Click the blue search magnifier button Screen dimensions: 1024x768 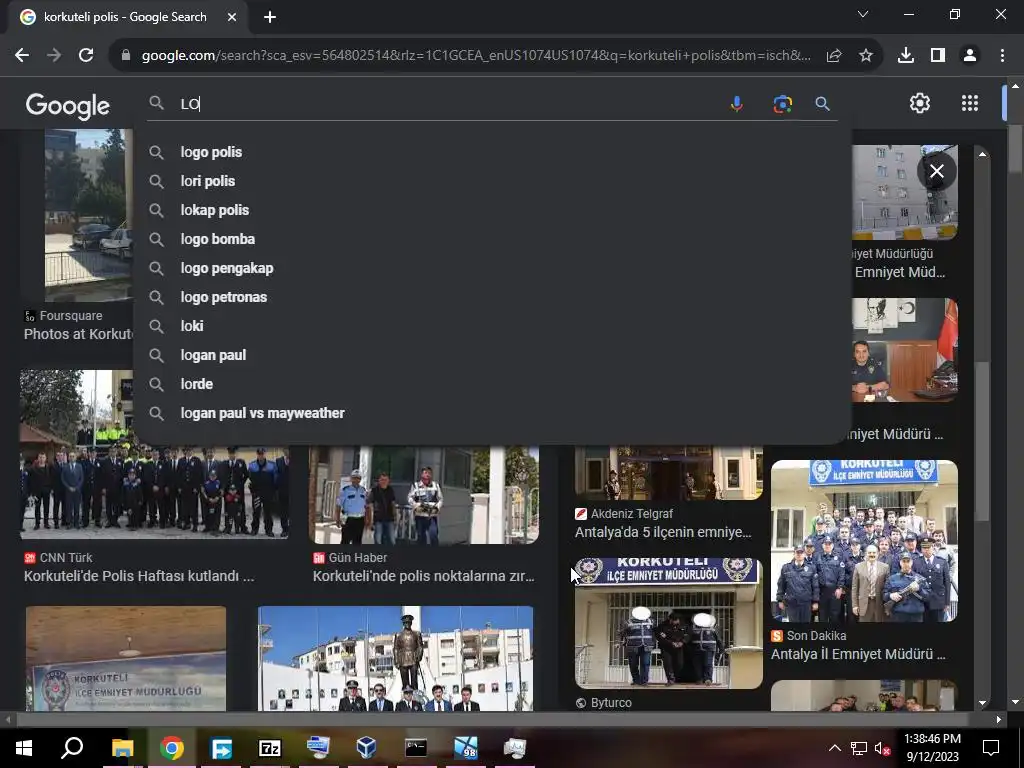tap(822, 104)
